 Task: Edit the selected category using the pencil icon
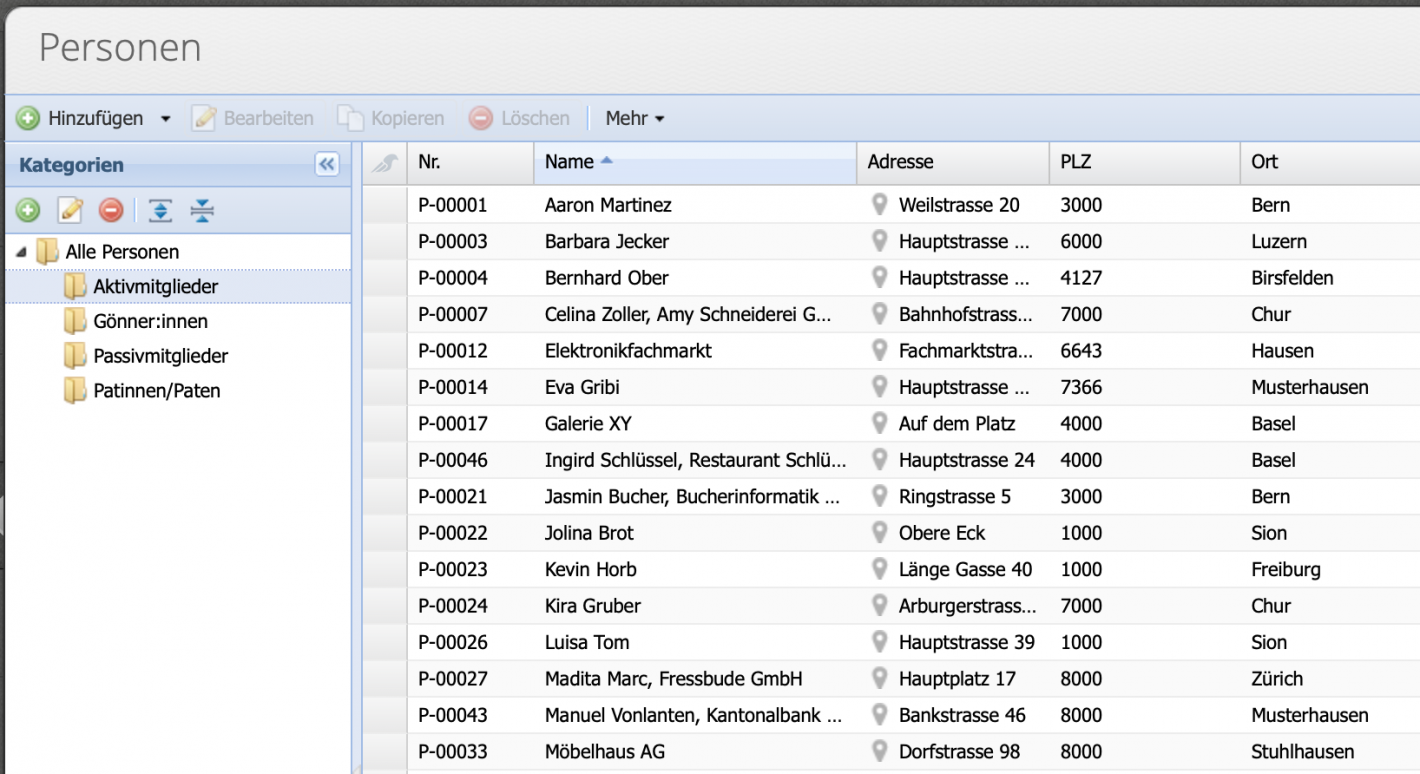[x=70, y=210]
